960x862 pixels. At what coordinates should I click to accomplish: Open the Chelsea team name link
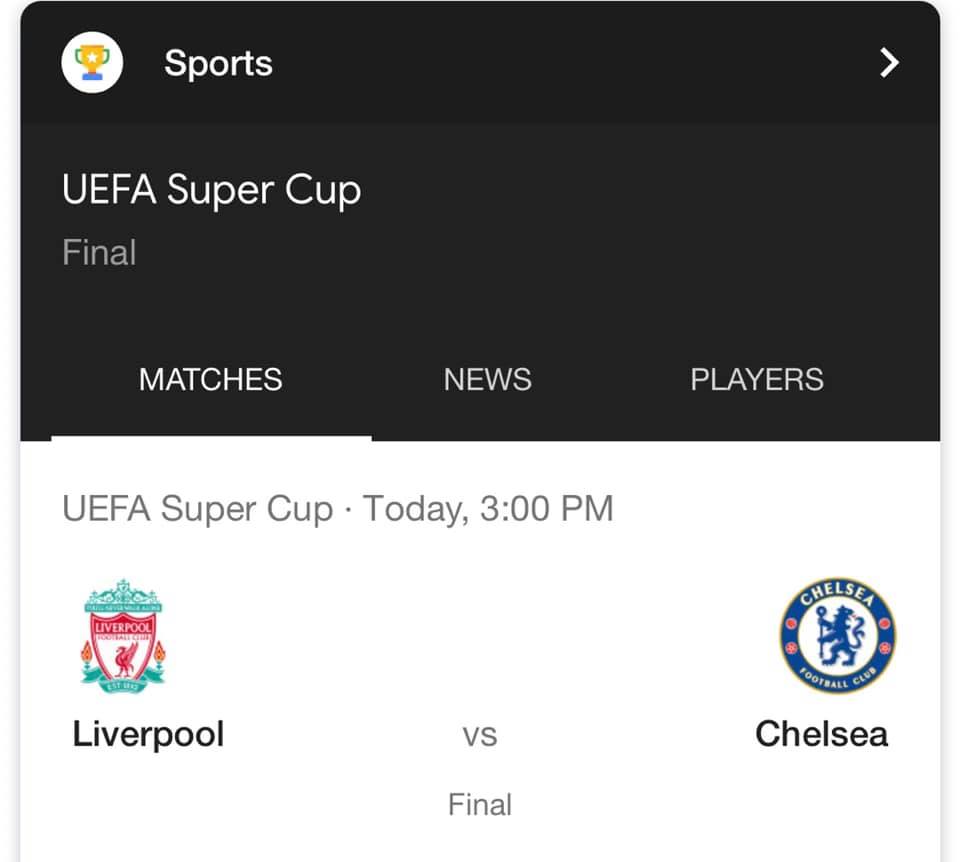coord(821,734)
